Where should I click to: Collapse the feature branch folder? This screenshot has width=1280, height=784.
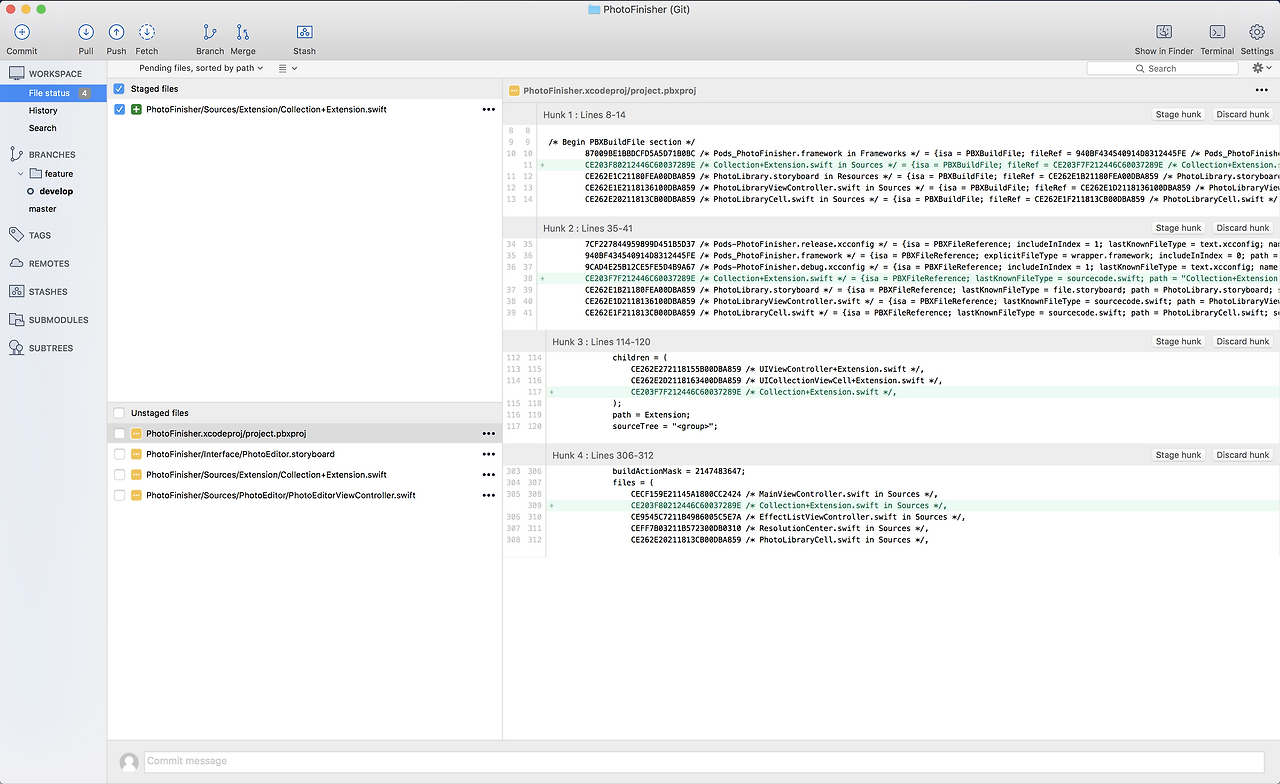(21, 173)
